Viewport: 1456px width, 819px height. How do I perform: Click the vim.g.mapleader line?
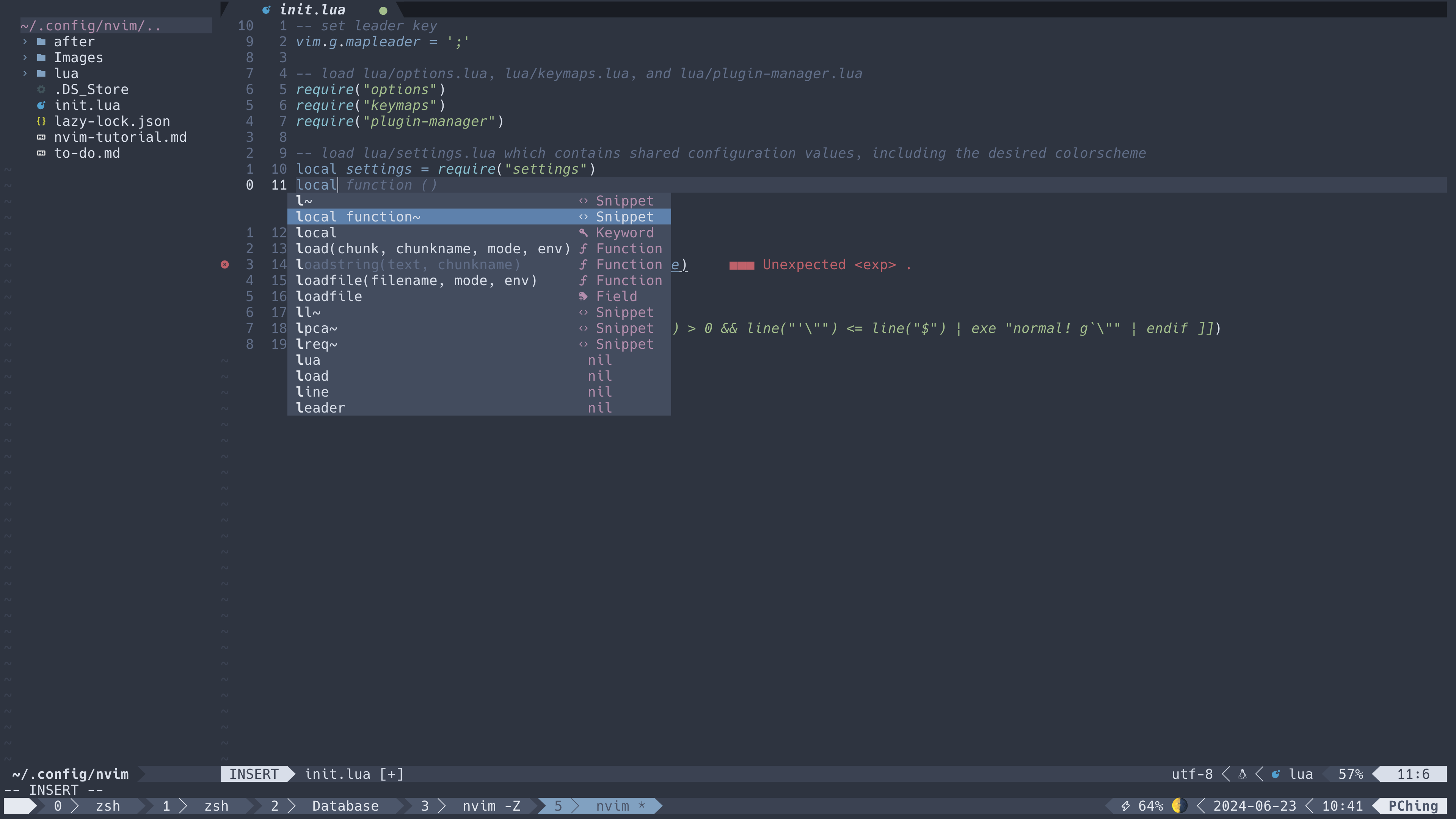(x=382, y=42)
